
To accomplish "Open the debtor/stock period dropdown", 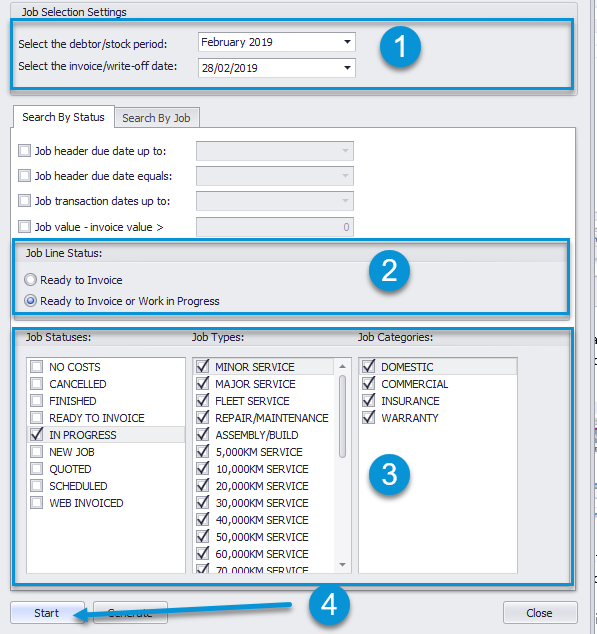I will click(347, 42).
